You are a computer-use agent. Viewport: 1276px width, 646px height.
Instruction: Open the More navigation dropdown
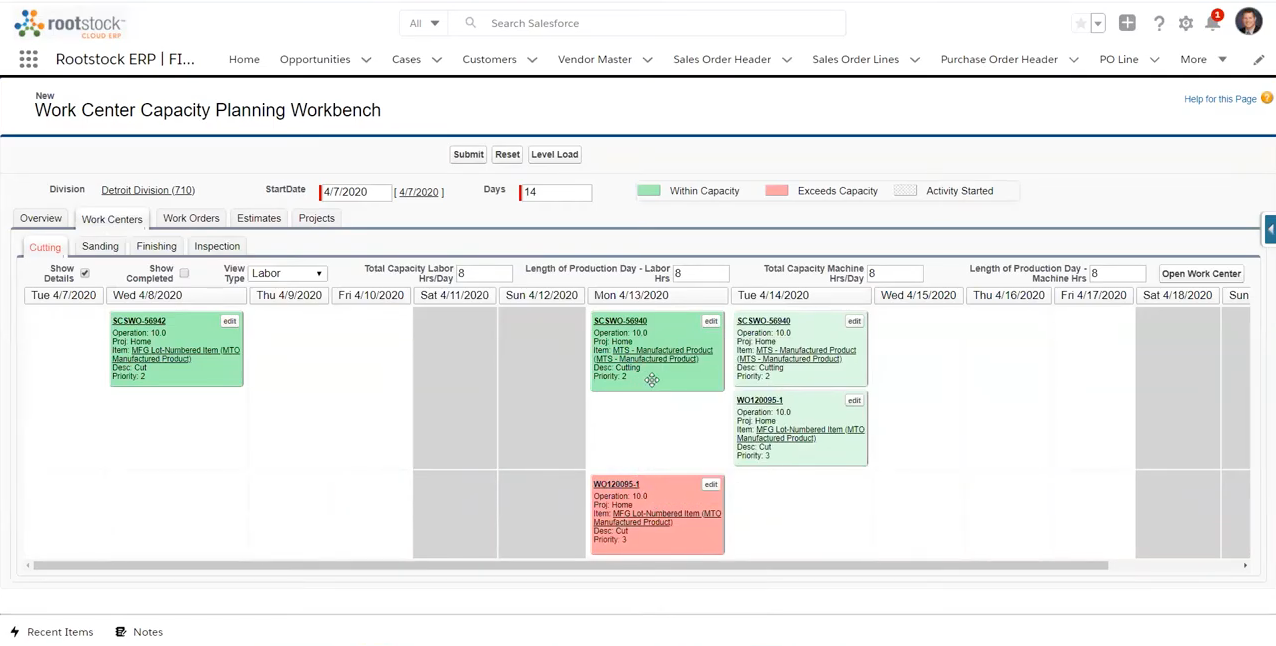(x=1203, y=59)
